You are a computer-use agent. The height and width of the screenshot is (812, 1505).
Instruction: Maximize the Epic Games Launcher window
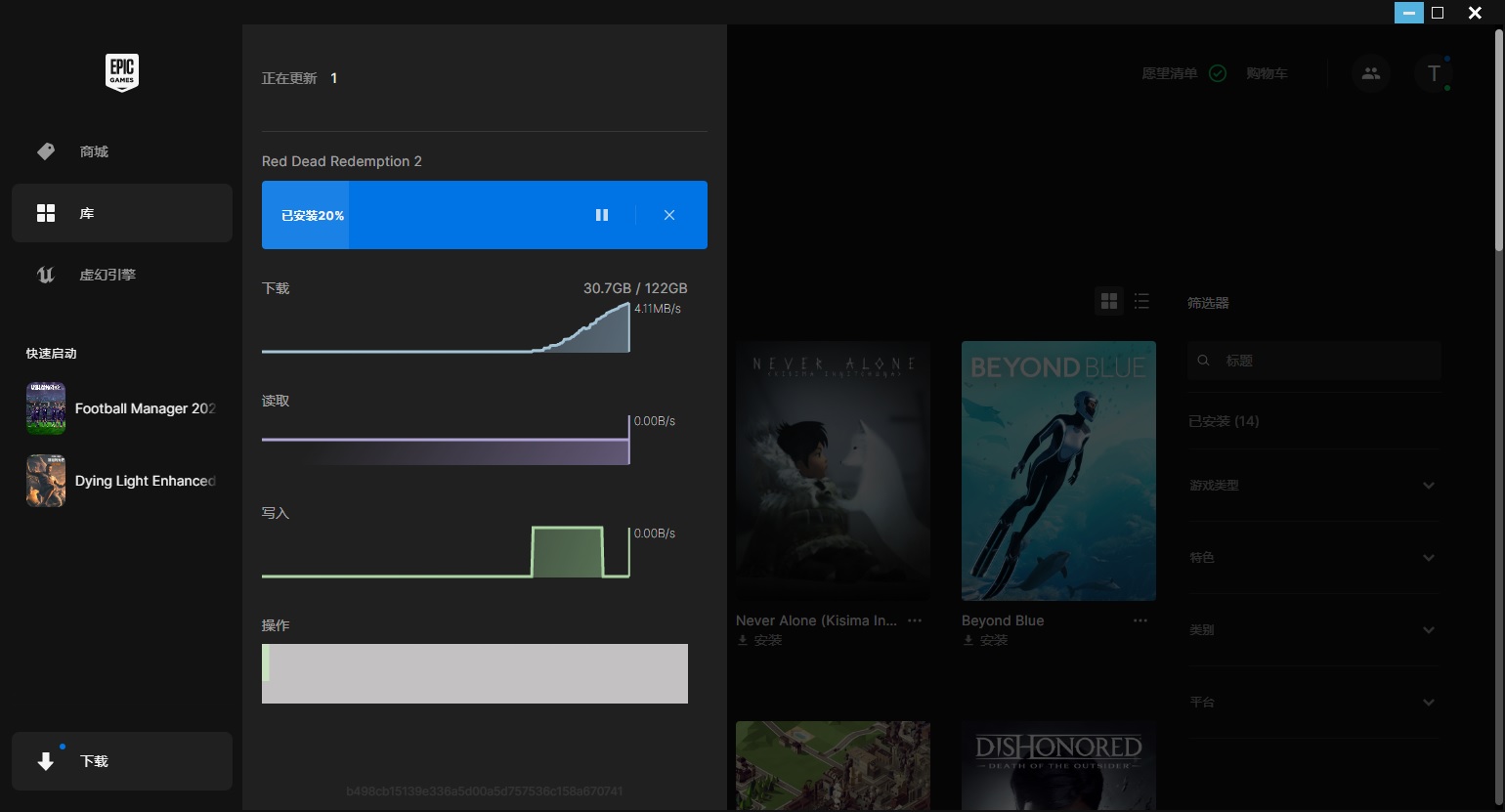(x=1438, y=13)
